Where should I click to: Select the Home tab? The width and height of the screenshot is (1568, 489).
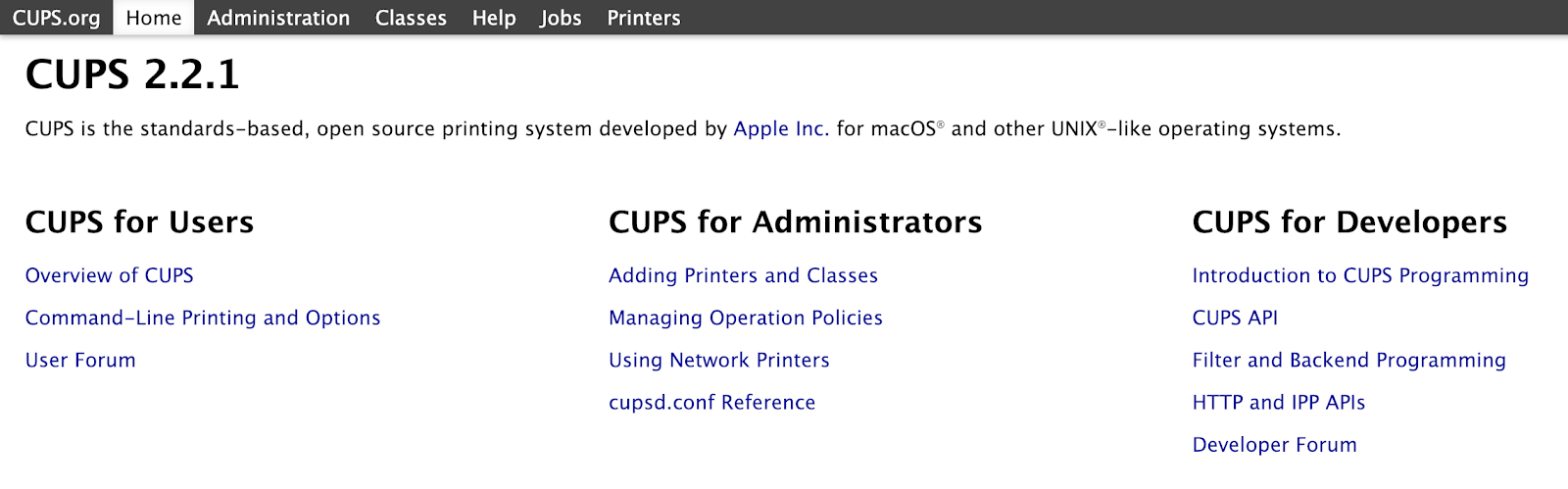point(154,18)
